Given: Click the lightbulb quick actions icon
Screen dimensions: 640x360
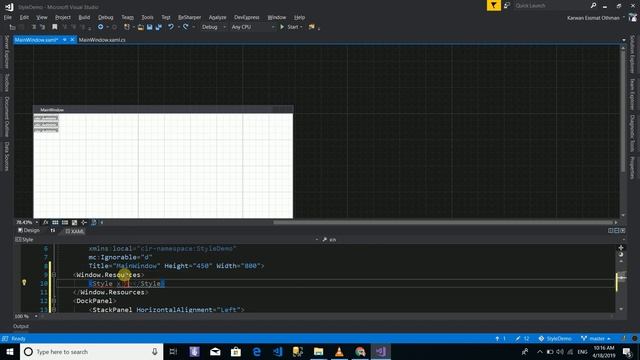Looking at the screenshot, I should pyautogui.click(x=24, y=282).
